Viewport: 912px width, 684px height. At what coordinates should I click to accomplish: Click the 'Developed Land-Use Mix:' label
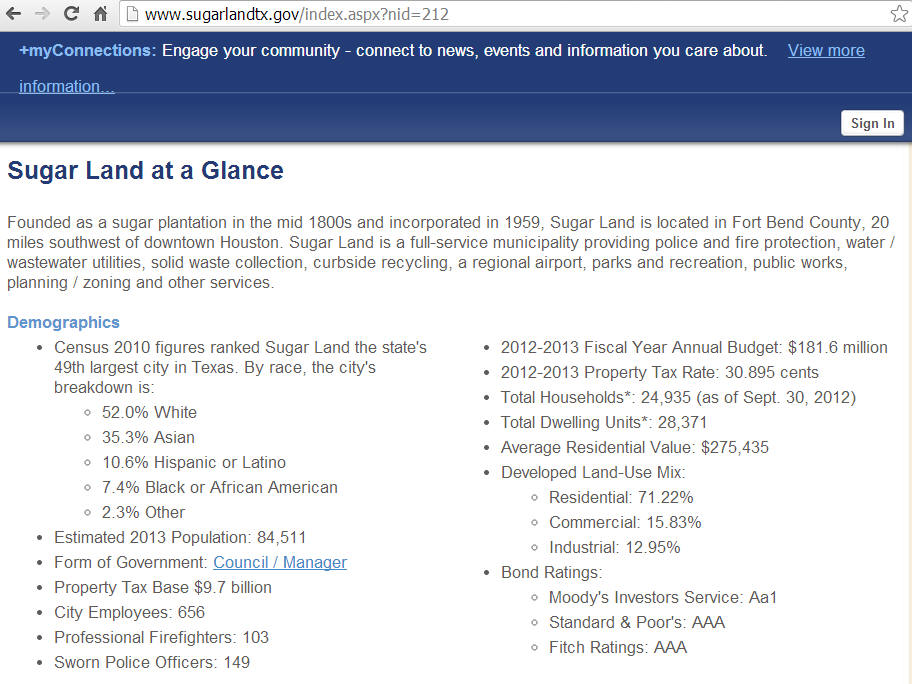[593, 473]
